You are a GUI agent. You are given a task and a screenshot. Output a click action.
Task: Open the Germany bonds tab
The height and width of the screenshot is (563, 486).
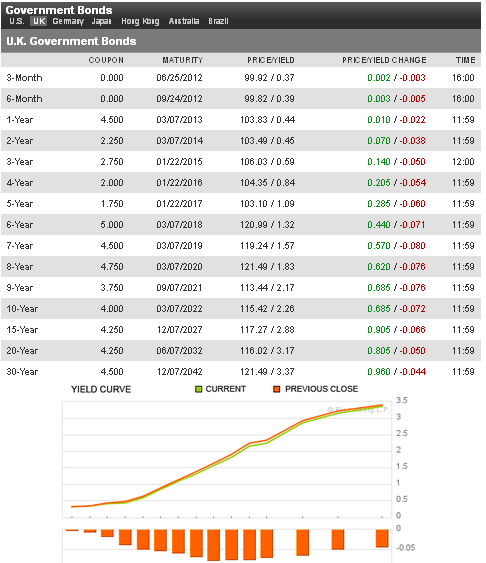pos(68,22)
